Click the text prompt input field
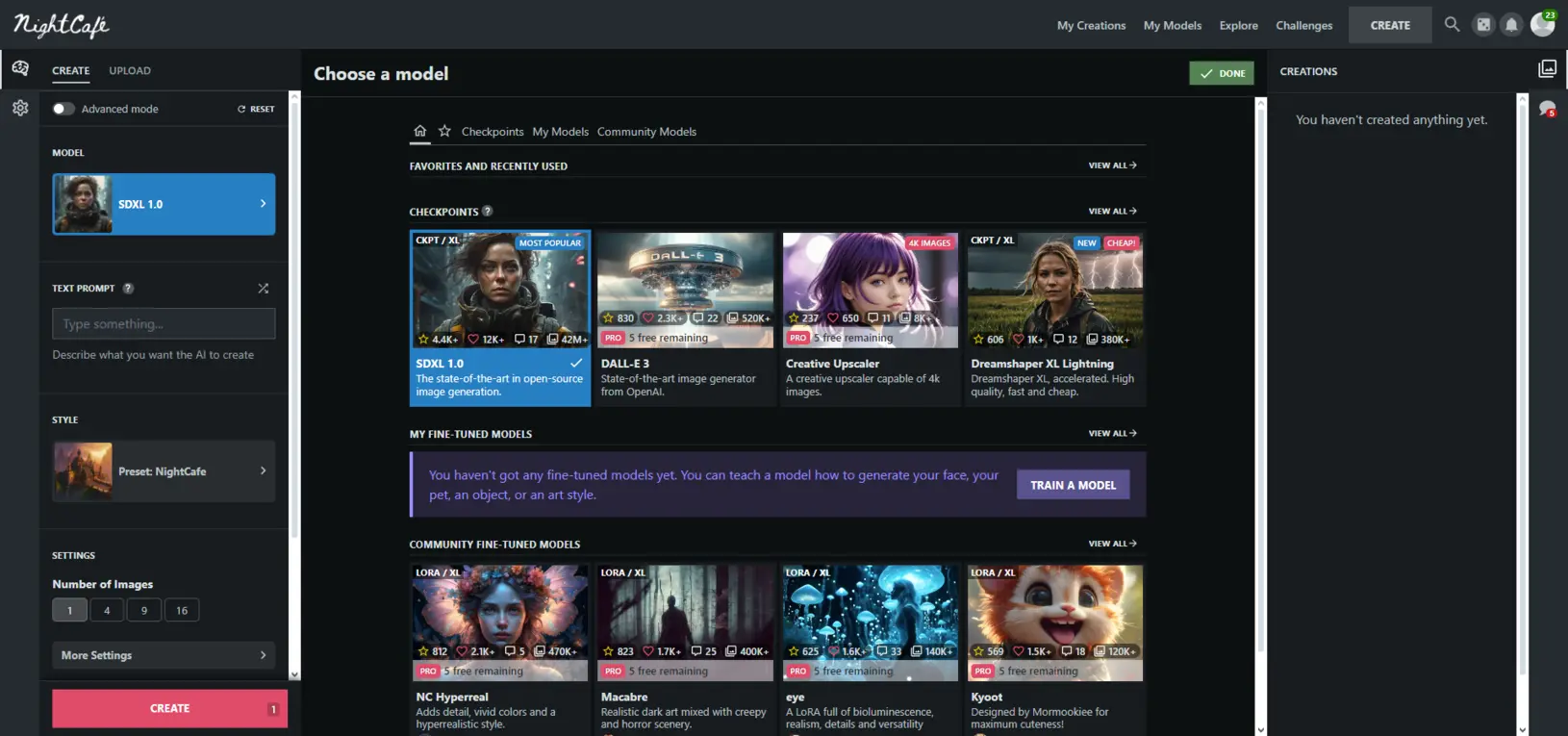Viewport: 1568px width, 736px height. [x=164, y=323]
